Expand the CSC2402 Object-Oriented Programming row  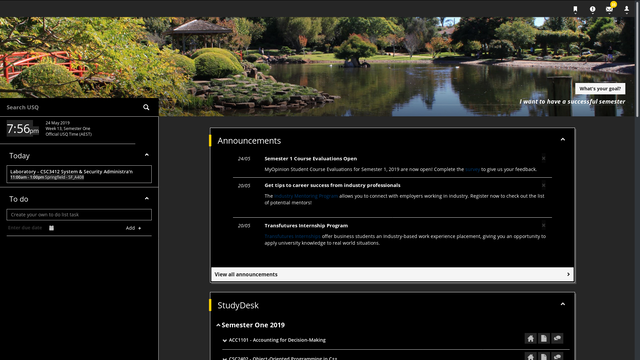(x=224, y=358)
